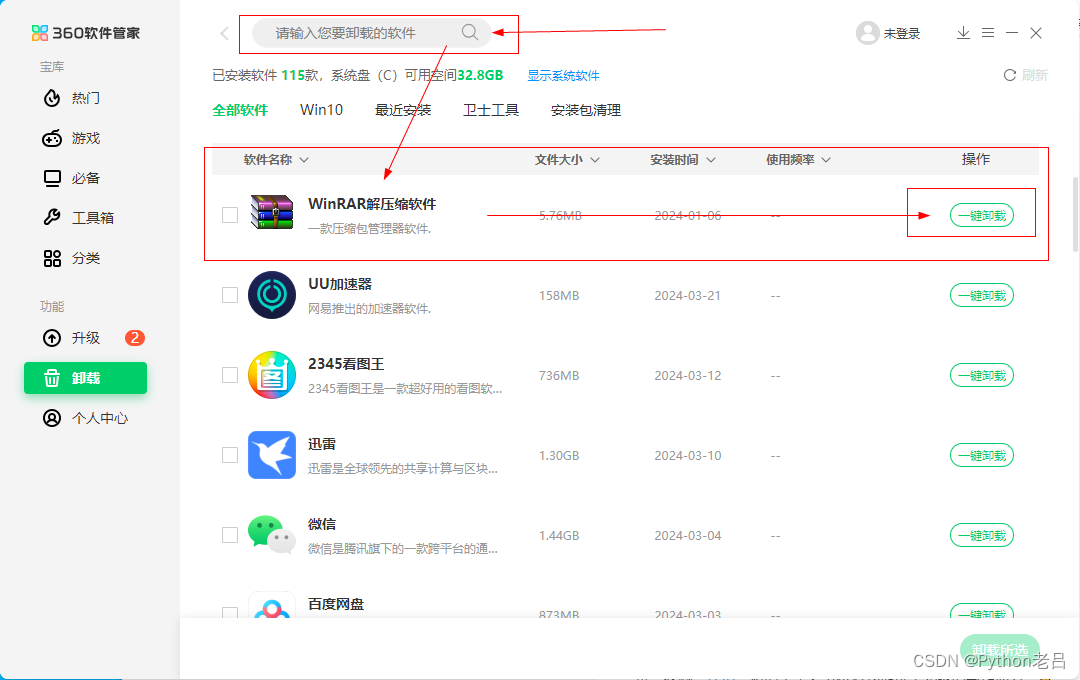Click the 微信 app icon
The image size is (1080, 680).
coord(272,535)
